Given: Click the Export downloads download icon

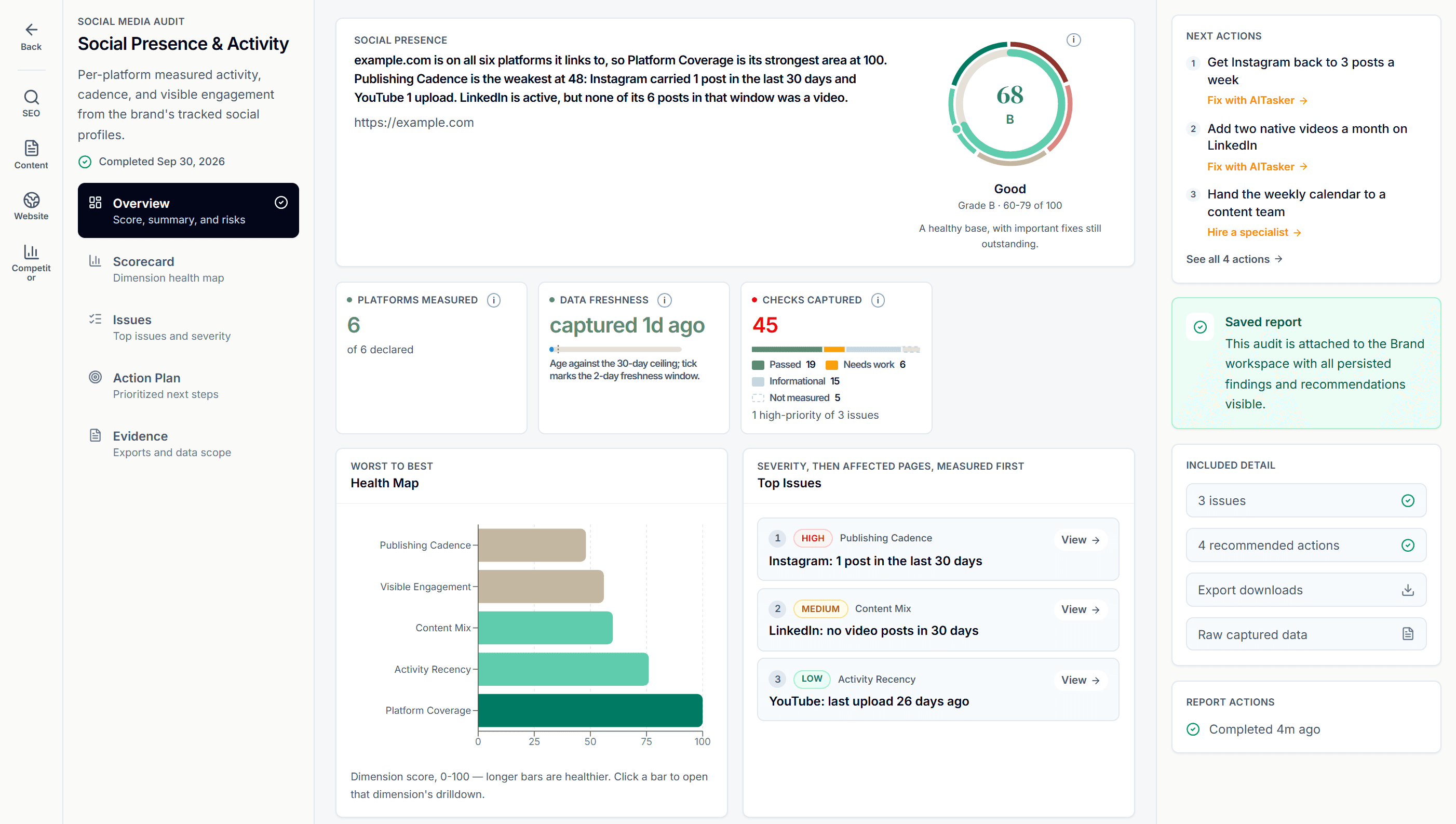Looking at the screenshot, I should click(x=1407, y=590).
